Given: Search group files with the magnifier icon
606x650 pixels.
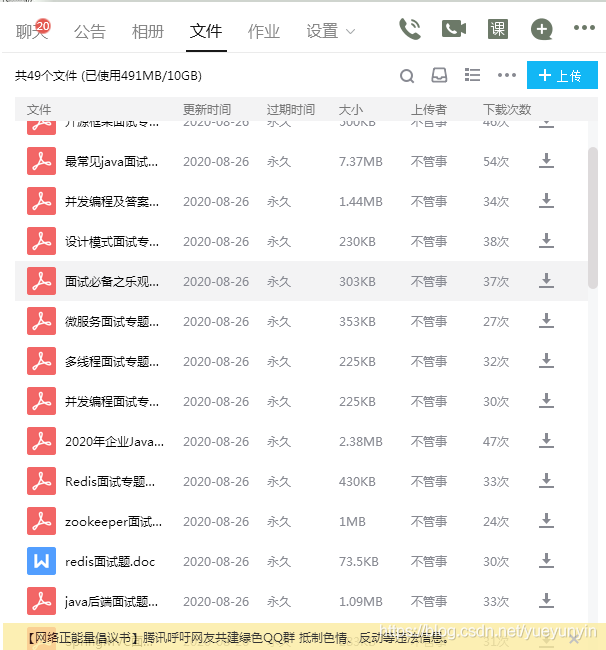Looking at the screenshot, I should 407,76.
